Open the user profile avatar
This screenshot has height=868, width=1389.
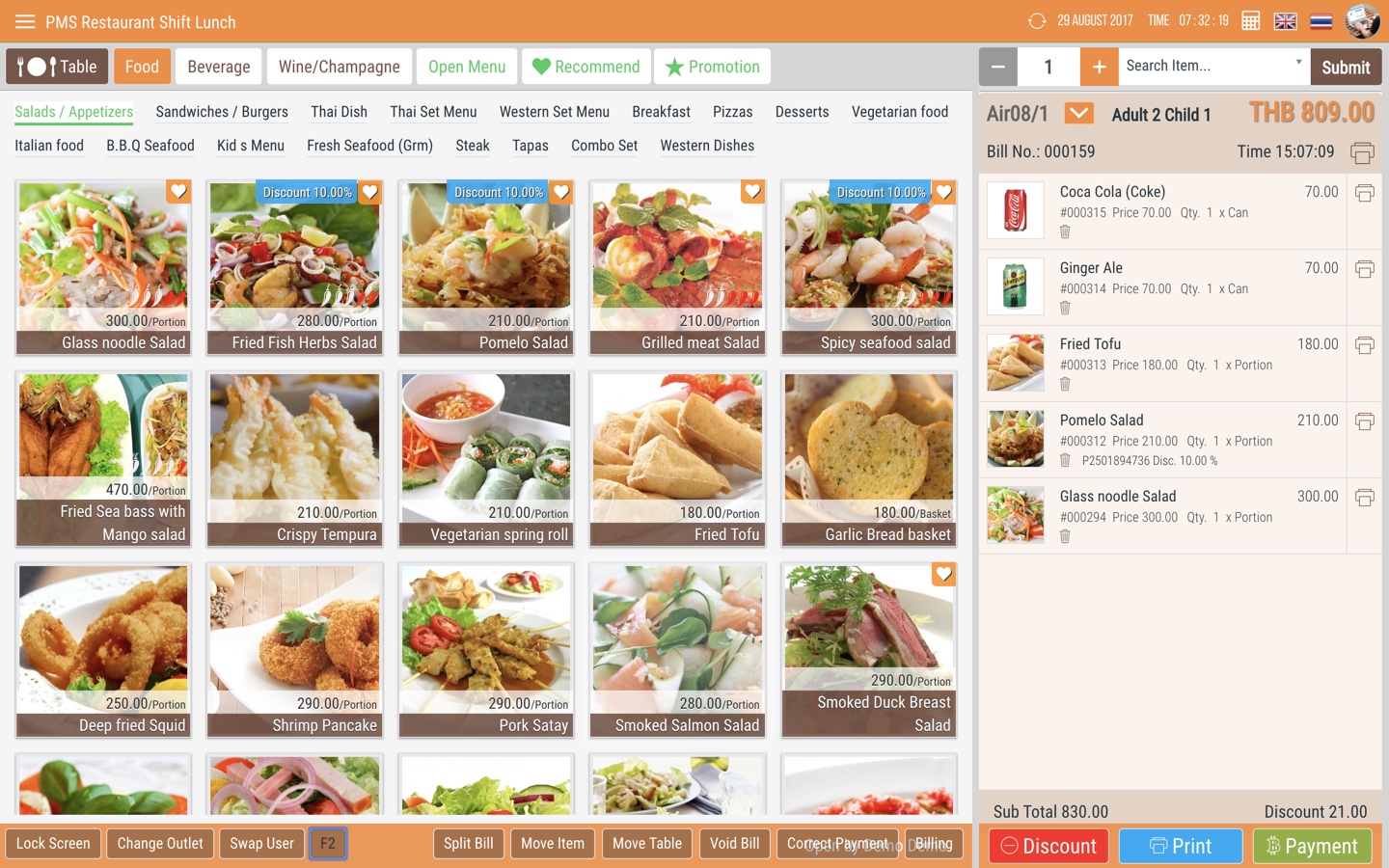(1362, 21)
